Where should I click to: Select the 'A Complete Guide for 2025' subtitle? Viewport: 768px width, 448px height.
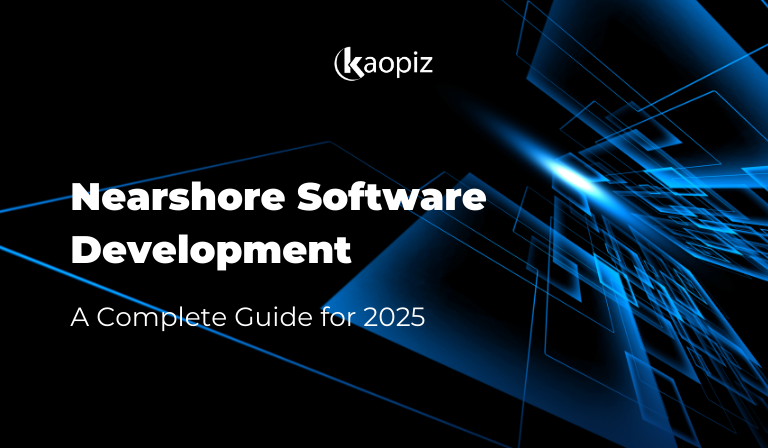(248, 319)
